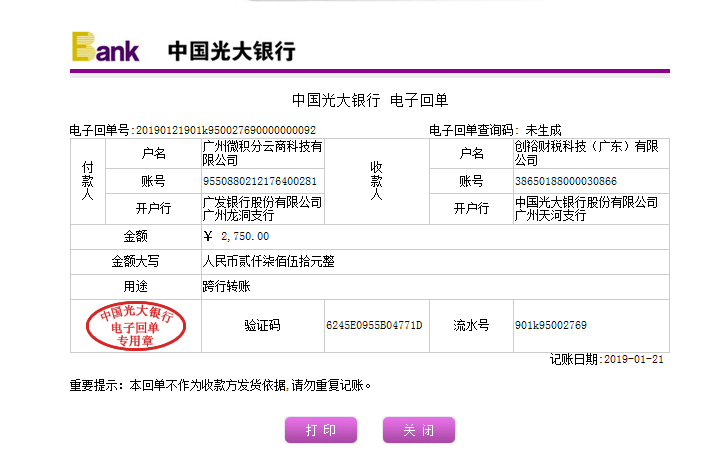Click the 重要提示 notice text
702x460 pixels.
point(220,385)
